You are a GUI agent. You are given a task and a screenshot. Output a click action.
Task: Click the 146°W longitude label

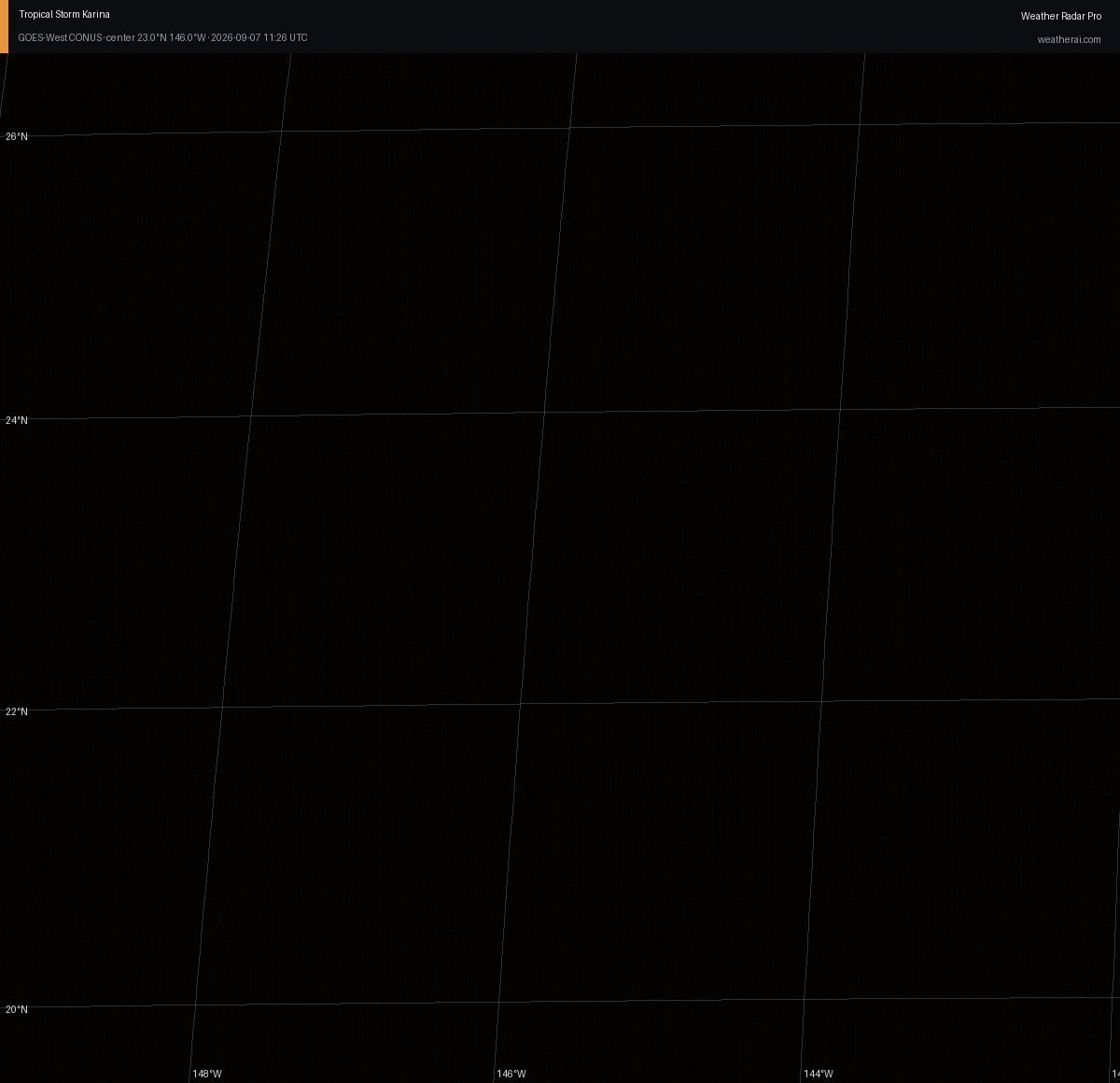tap(511, 1074)
